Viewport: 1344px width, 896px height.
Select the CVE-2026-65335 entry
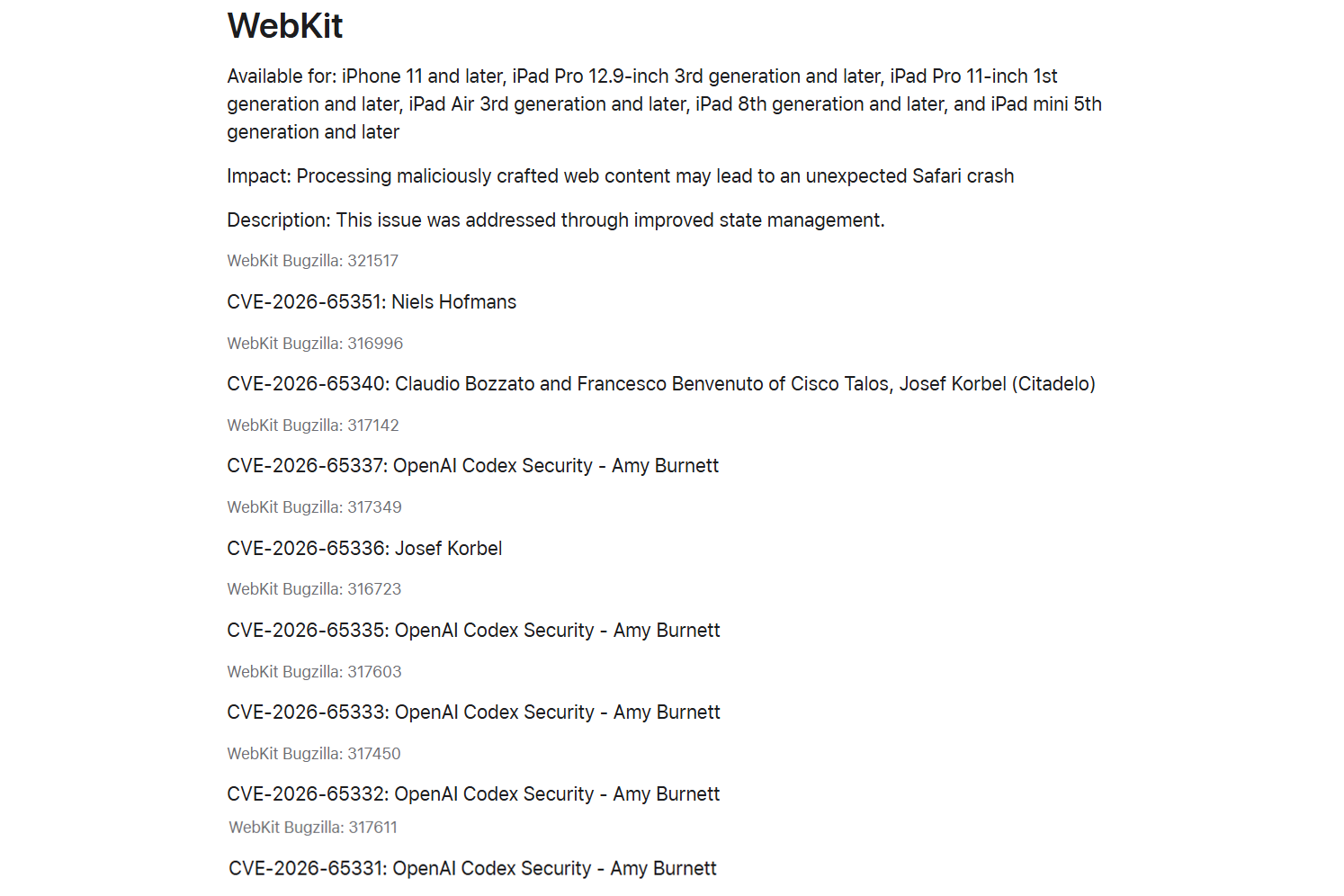click(474, 631)
